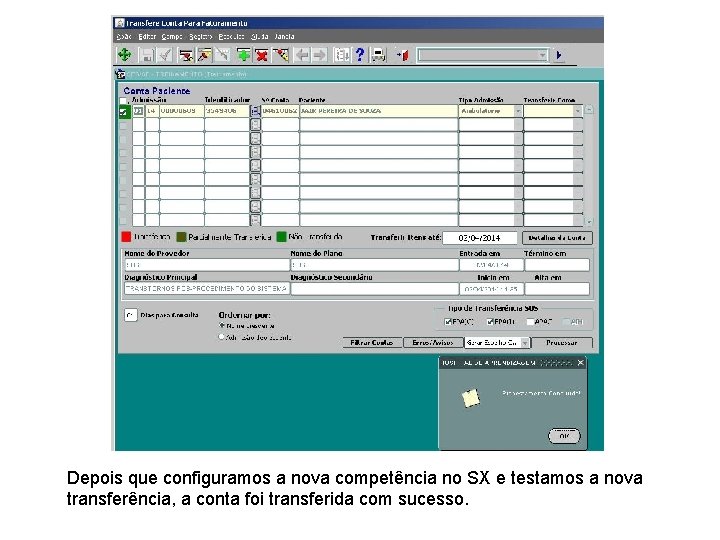Close the message dialog with the X
The height and width of the screenshot is (540, 720).
click(580, 363)
